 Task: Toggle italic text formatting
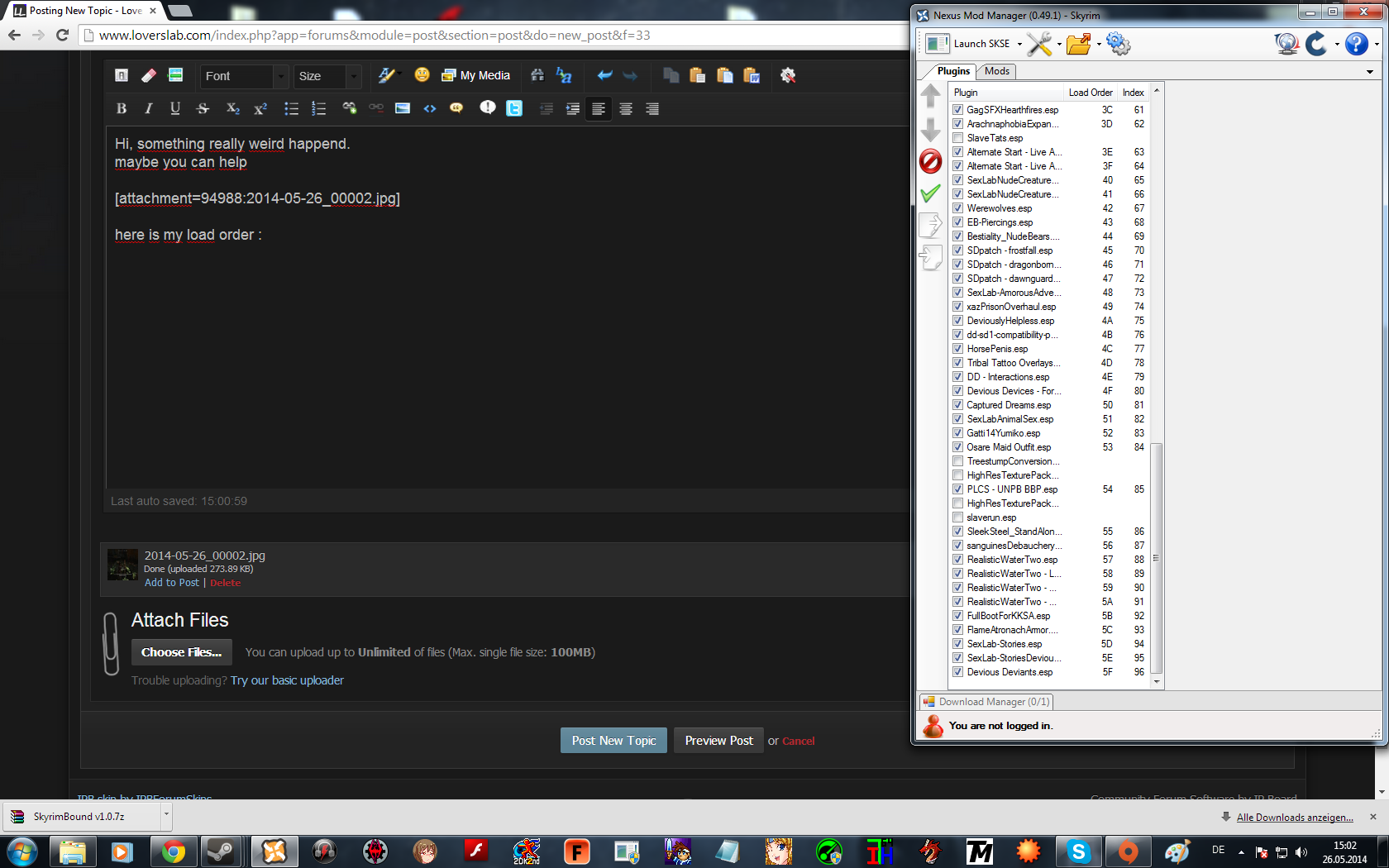click(148, 108)
